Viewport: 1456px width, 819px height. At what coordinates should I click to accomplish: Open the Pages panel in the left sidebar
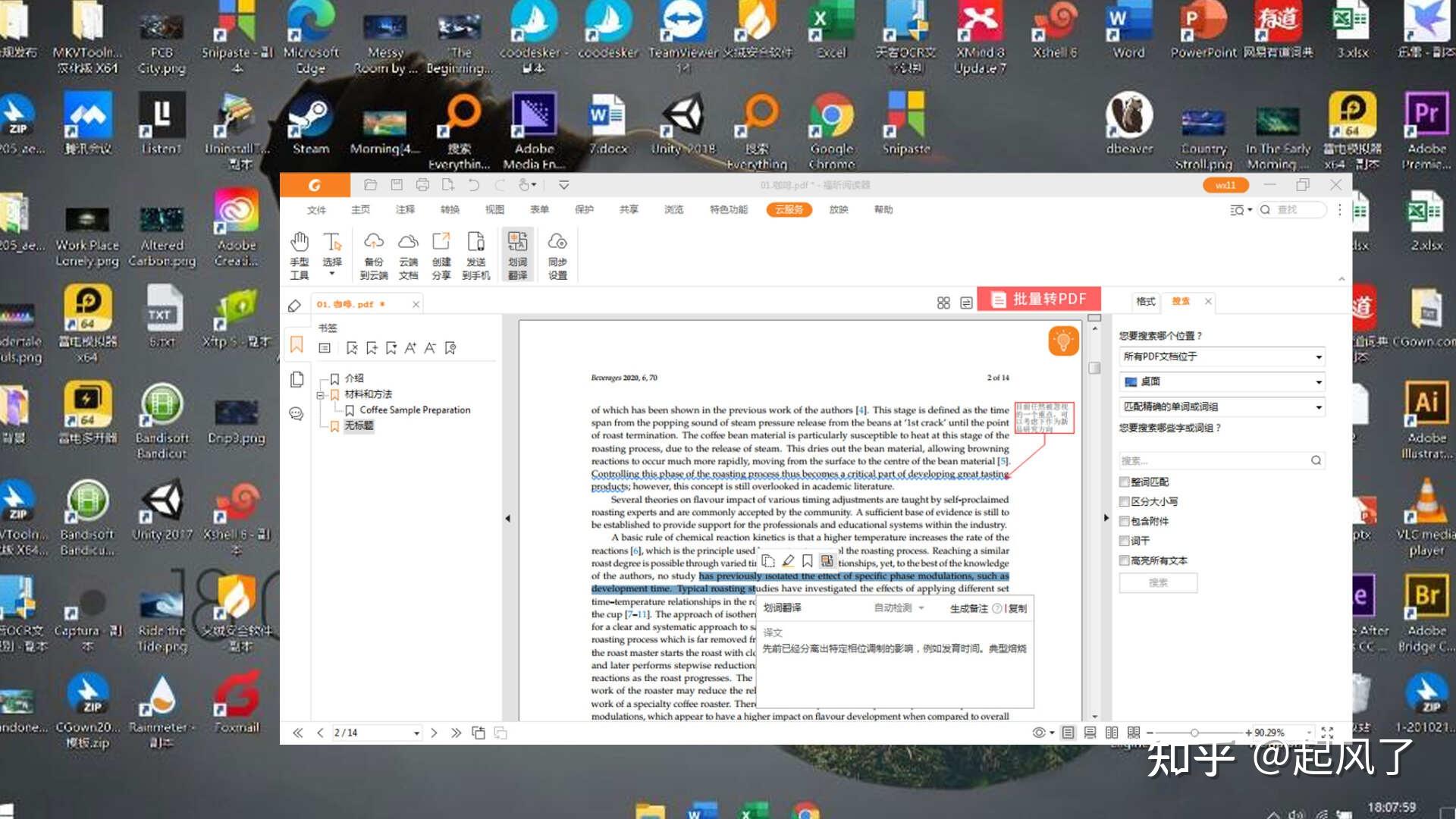(297, 379)
